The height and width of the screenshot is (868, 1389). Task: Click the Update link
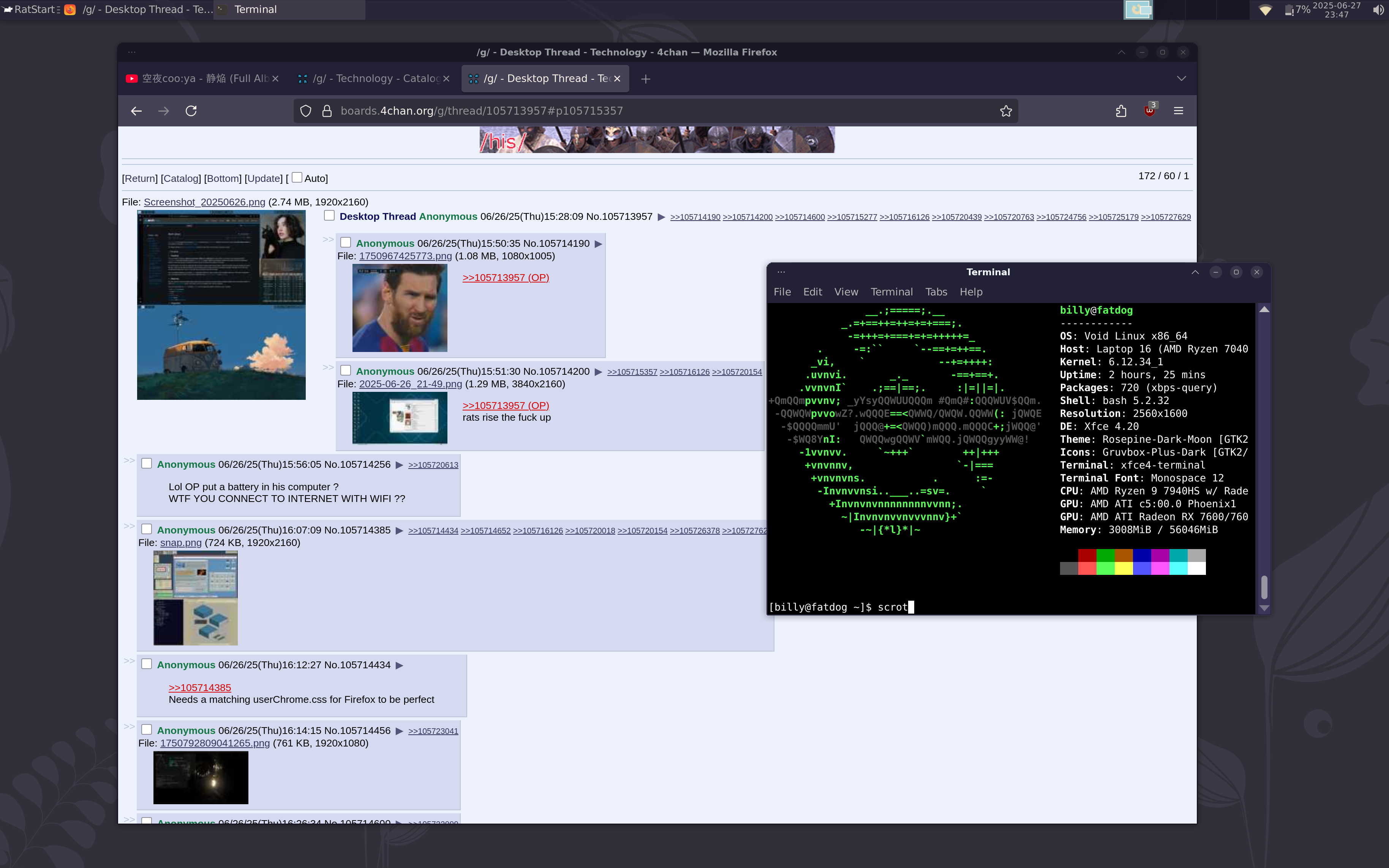pos(264,178)
